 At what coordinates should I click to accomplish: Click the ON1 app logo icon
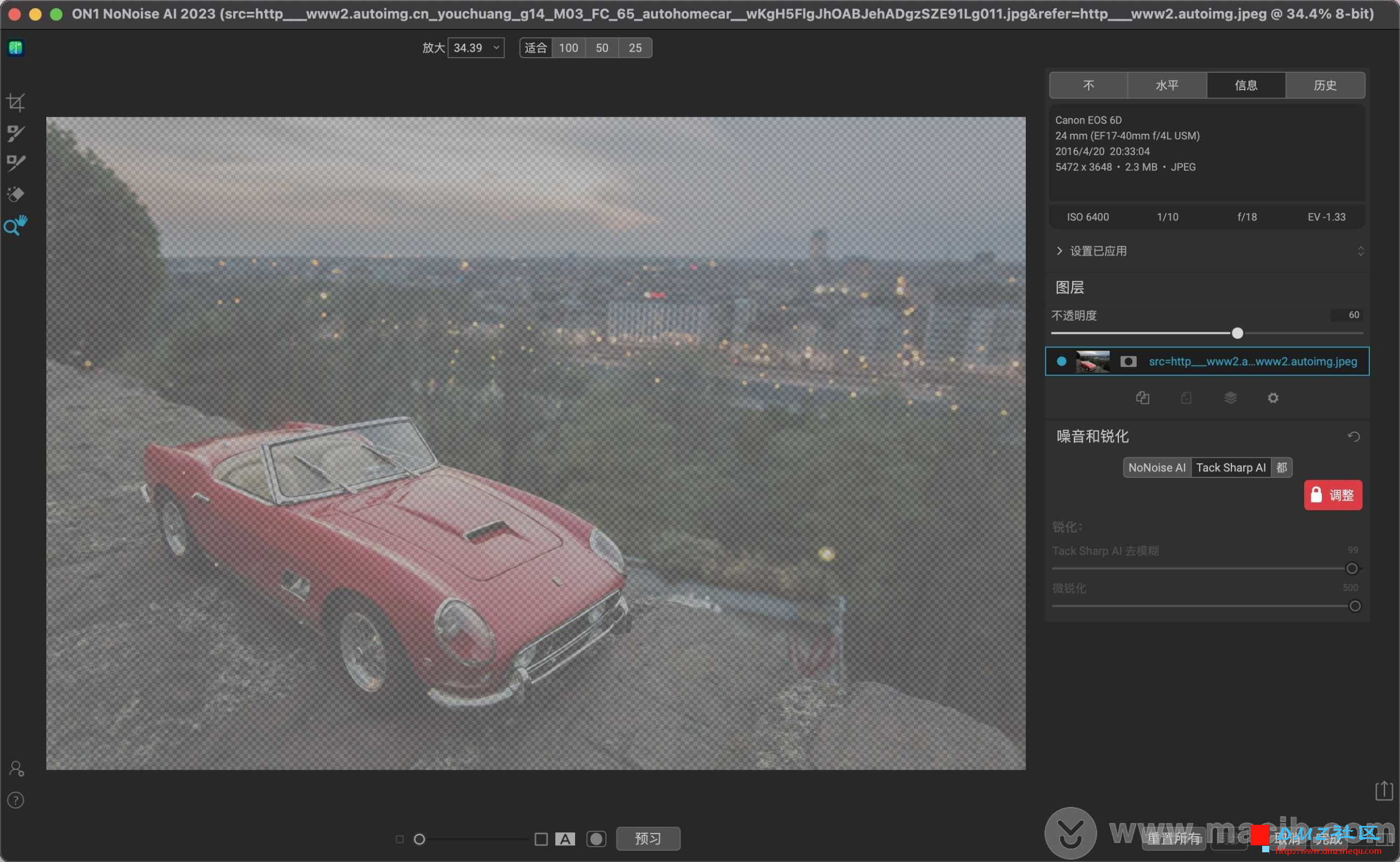(16, 47)
